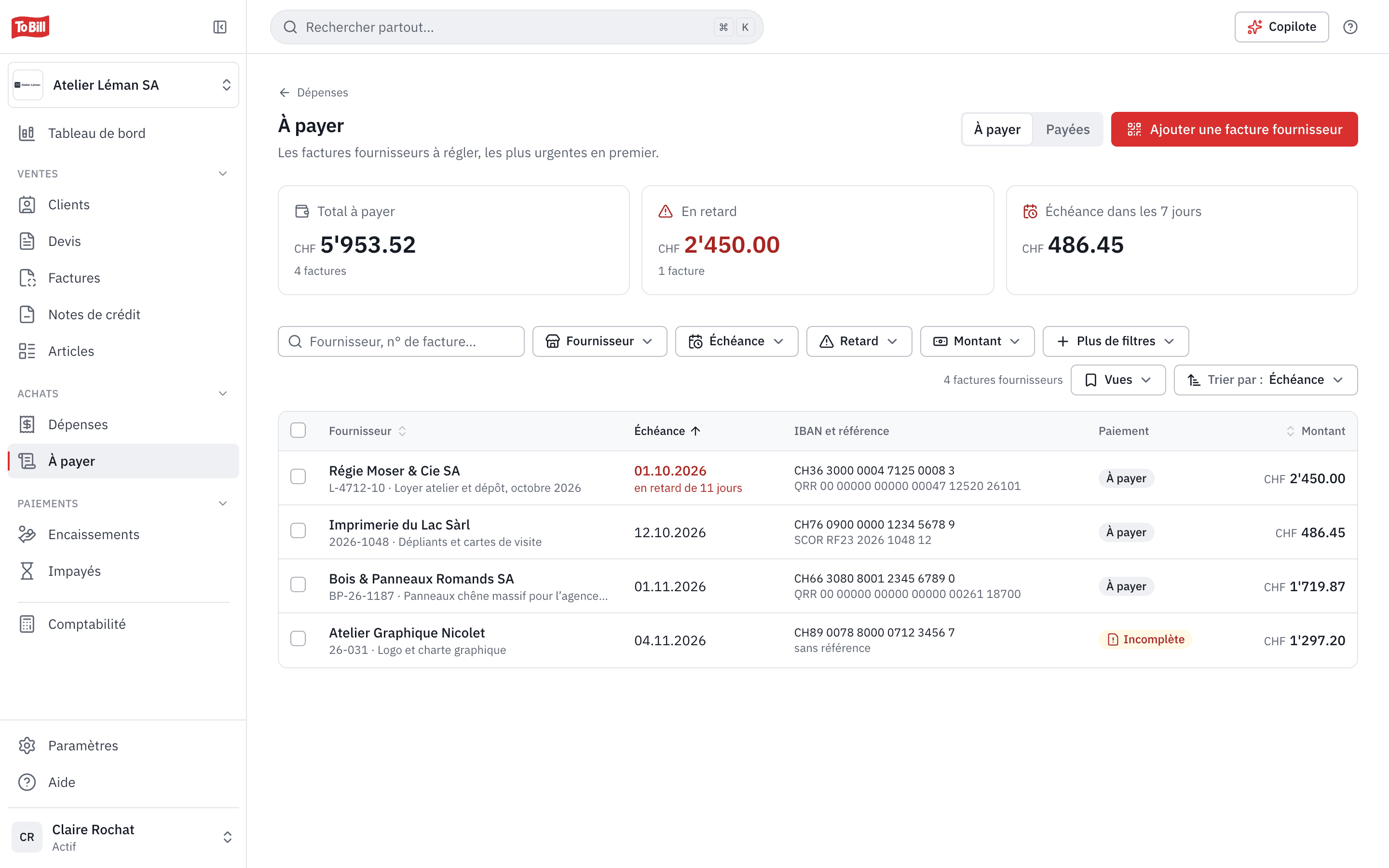Check the Régie Moser & Cie SA row
This screenshot has width=1389, height=868.
[x=298, y=476]
